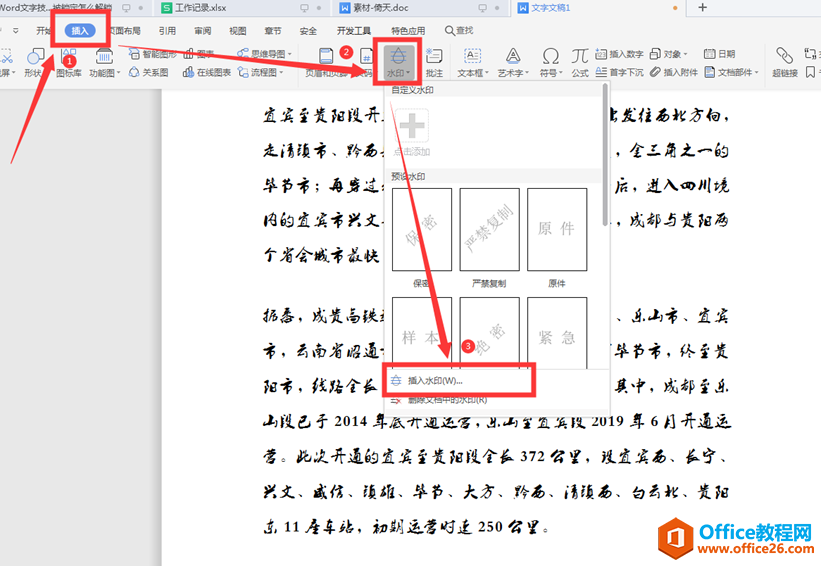Click the 超链接 hyperlink icon
Image resolution: width=821 pixels, height=566 pixels.
point(784,62)
